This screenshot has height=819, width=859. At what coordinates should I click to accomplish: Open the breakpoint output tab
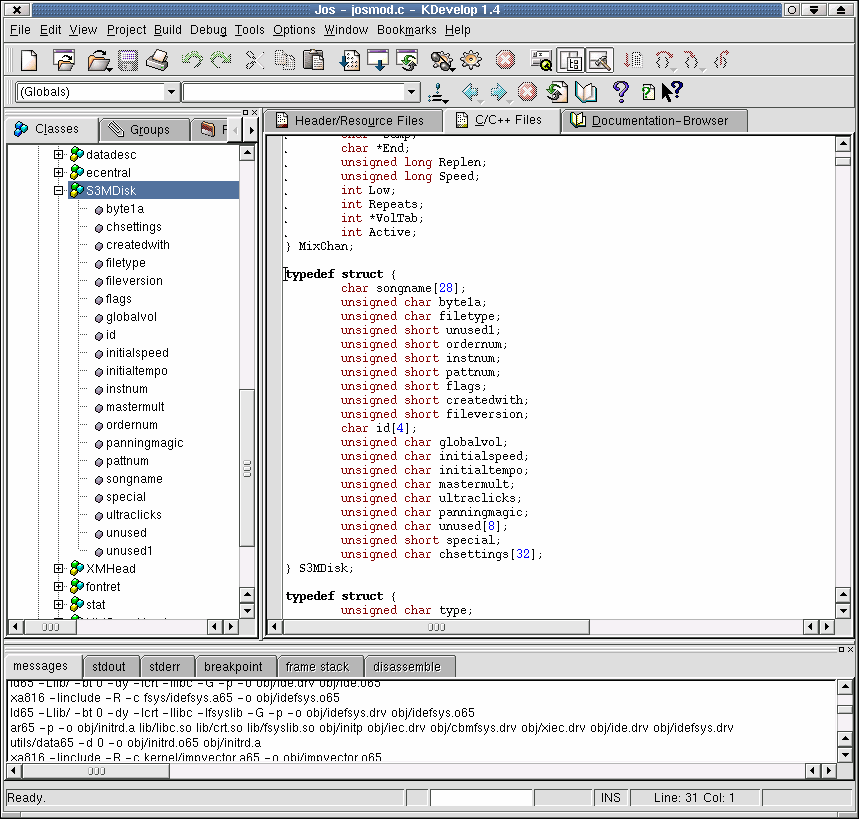pos(236,667)
